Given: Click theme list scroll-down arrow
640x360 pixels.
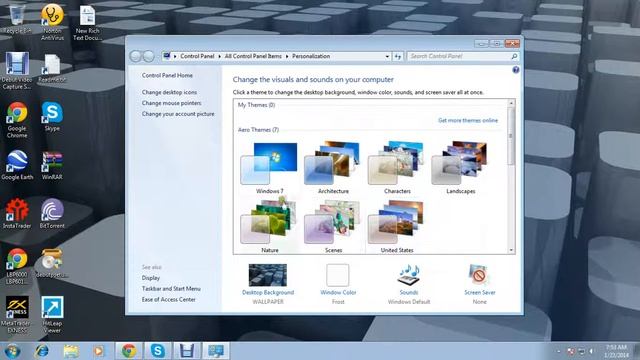Looking at the screenshot, I should [511, 250].
